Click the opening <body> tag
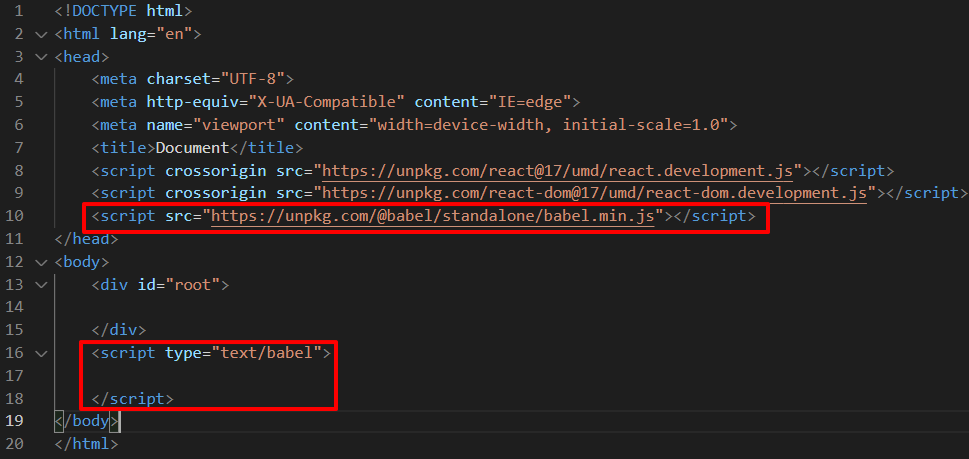969x459 pixels. tap(82, 262)
